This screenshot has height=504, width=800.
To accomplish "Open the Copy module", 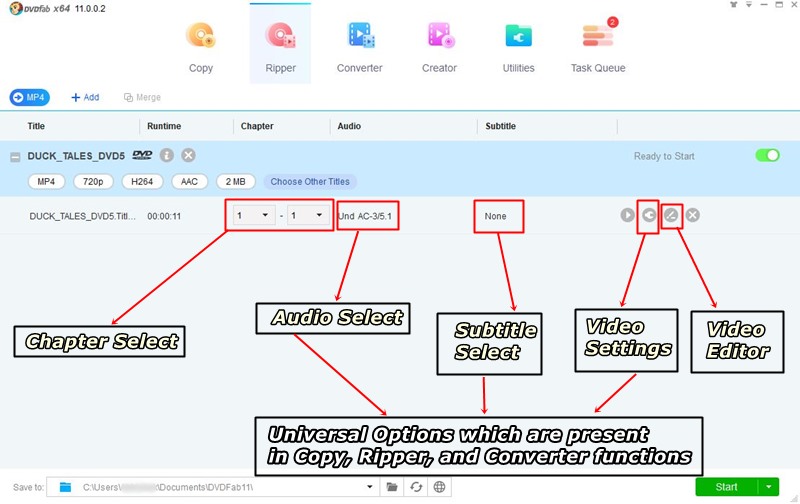I will coord(201,48).
